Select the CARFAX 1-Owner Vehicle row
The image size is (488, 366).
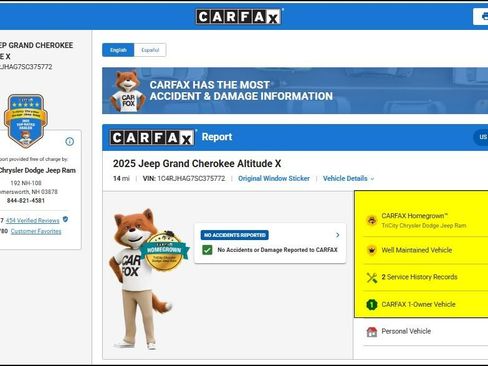click(x=425, y=304)
